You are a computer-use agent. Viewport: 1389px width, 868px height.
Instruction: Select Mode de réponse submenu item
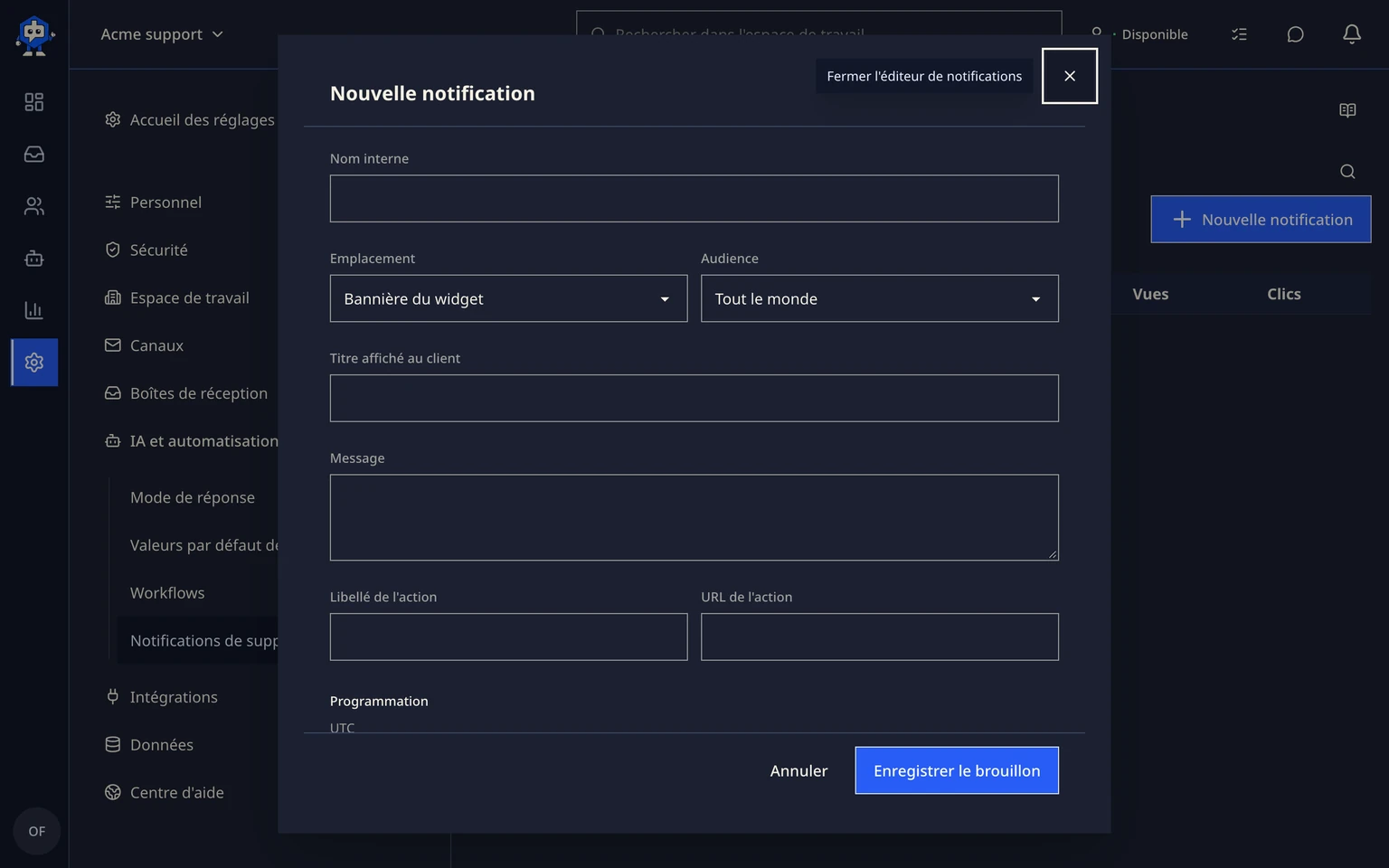coord(193,497)
